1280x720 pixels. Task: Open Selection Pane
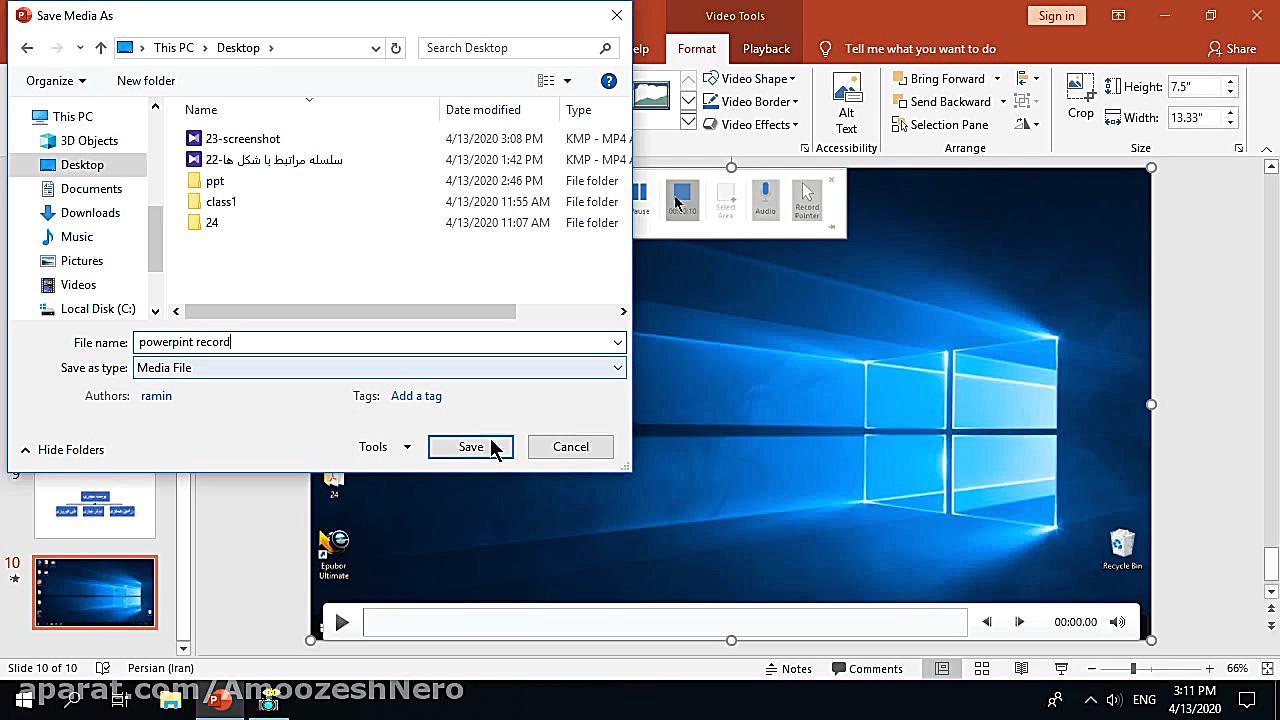tap(940, 125)
